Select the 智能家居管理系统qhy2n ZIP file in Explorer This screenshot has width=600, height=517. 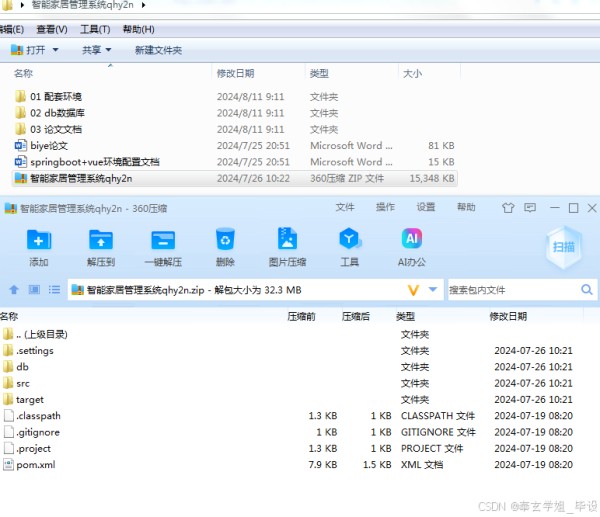click(x=235, y=178)
